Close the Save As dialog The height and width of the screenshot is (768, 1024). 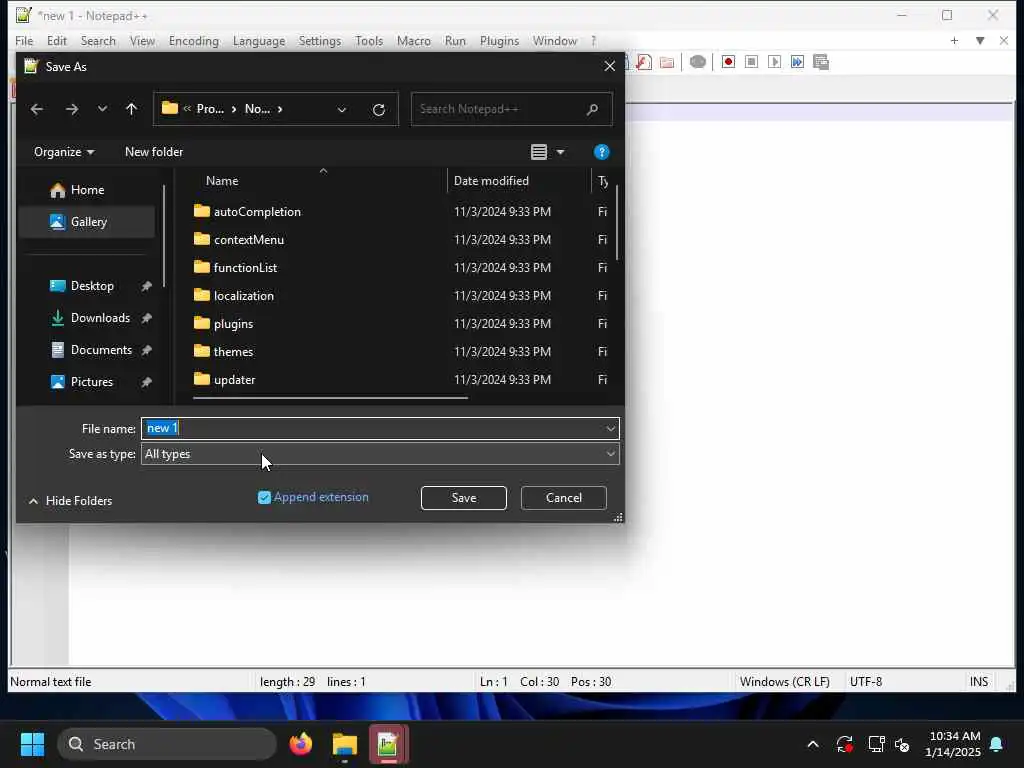[x=609, y=66]
